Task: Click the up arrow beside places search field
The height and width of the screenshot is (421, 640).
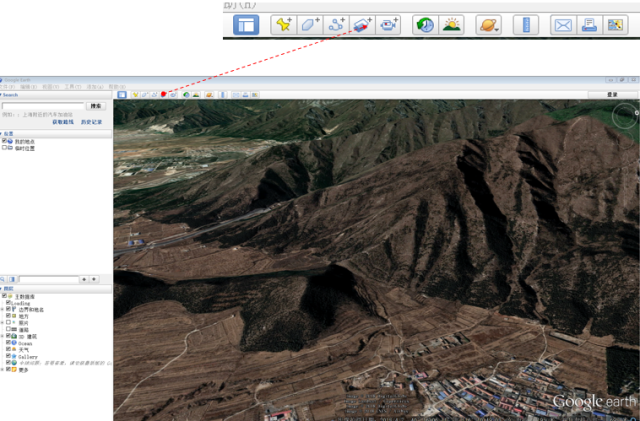Action: (x=84, y=279)
